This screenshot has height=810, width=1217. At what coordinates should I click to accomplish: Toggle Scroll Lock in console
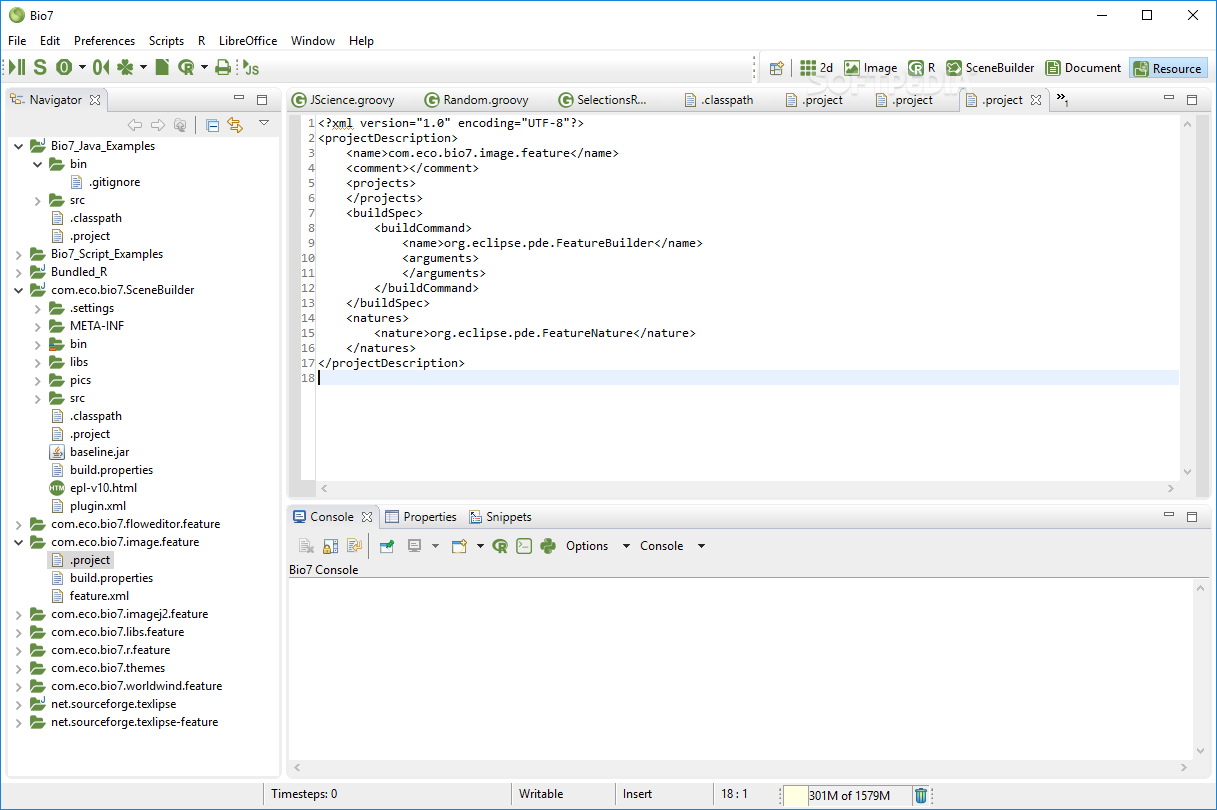(331, 546)
